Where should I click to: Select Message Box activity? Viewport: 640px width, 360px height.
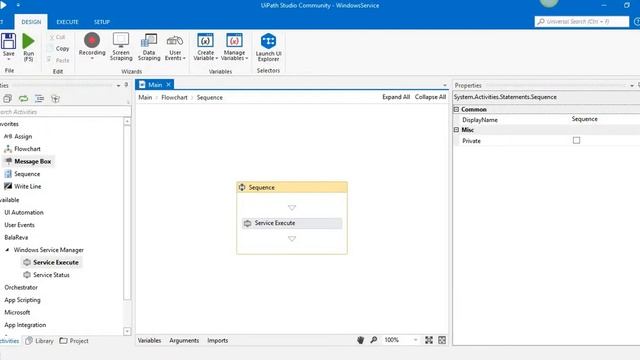coord(28,162)
